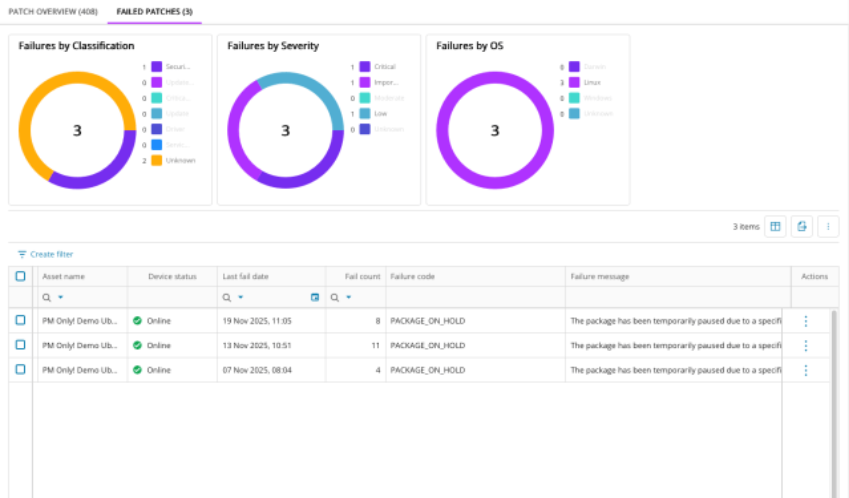The image size is (849, 498).
Task: Click the Create filter funnel icon
Action: pos(22,255)
